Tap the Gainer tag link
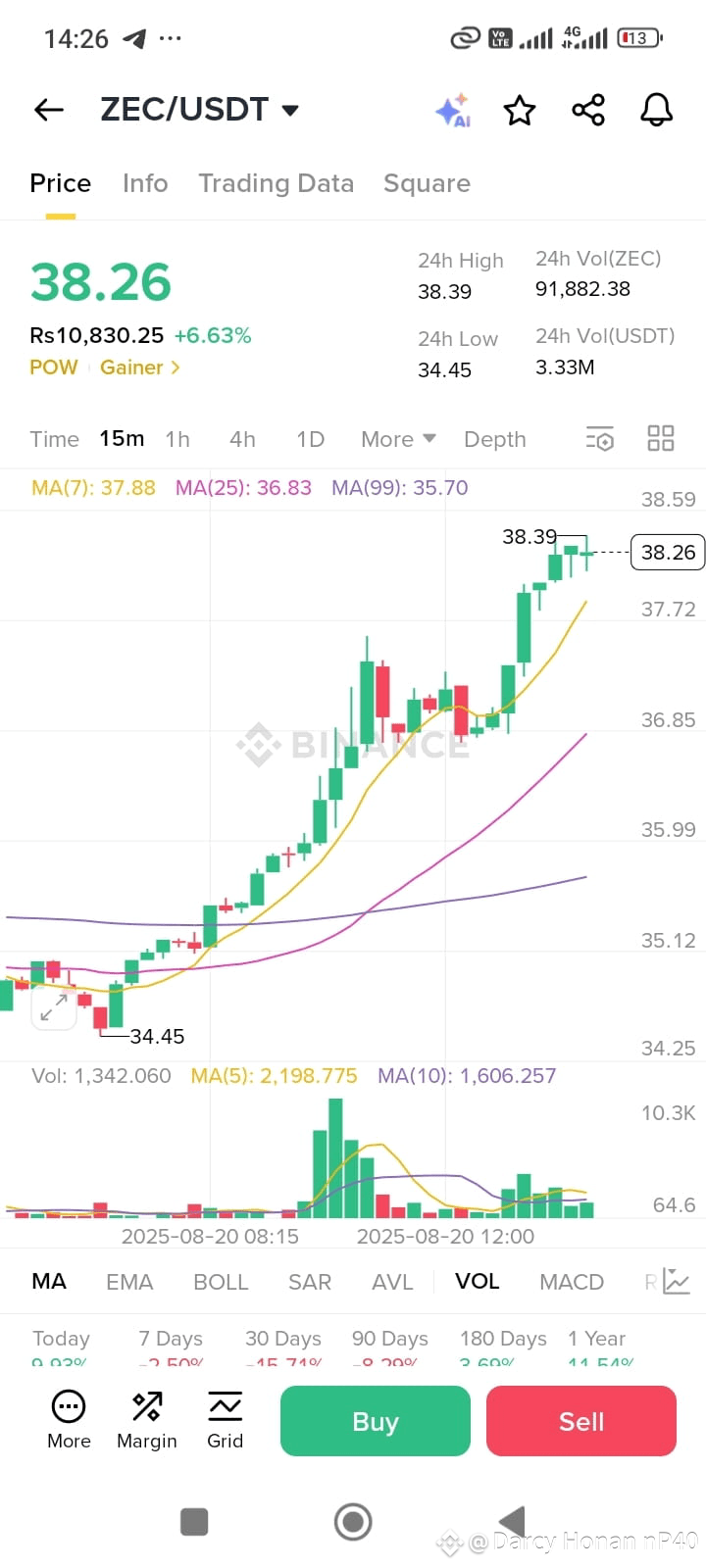The image size is (706, 1568). 131,367
